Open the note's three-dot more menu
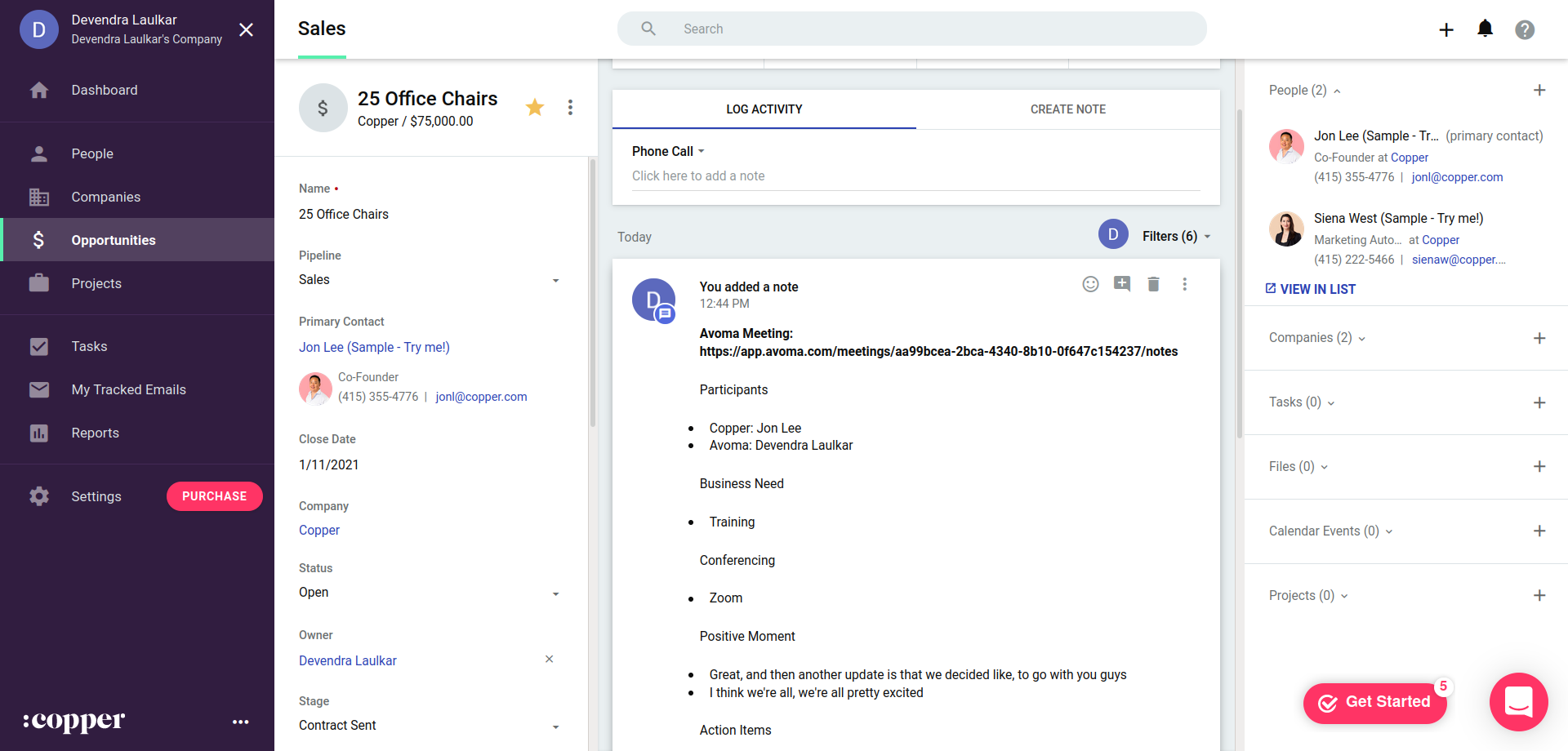 [1184, 284]
